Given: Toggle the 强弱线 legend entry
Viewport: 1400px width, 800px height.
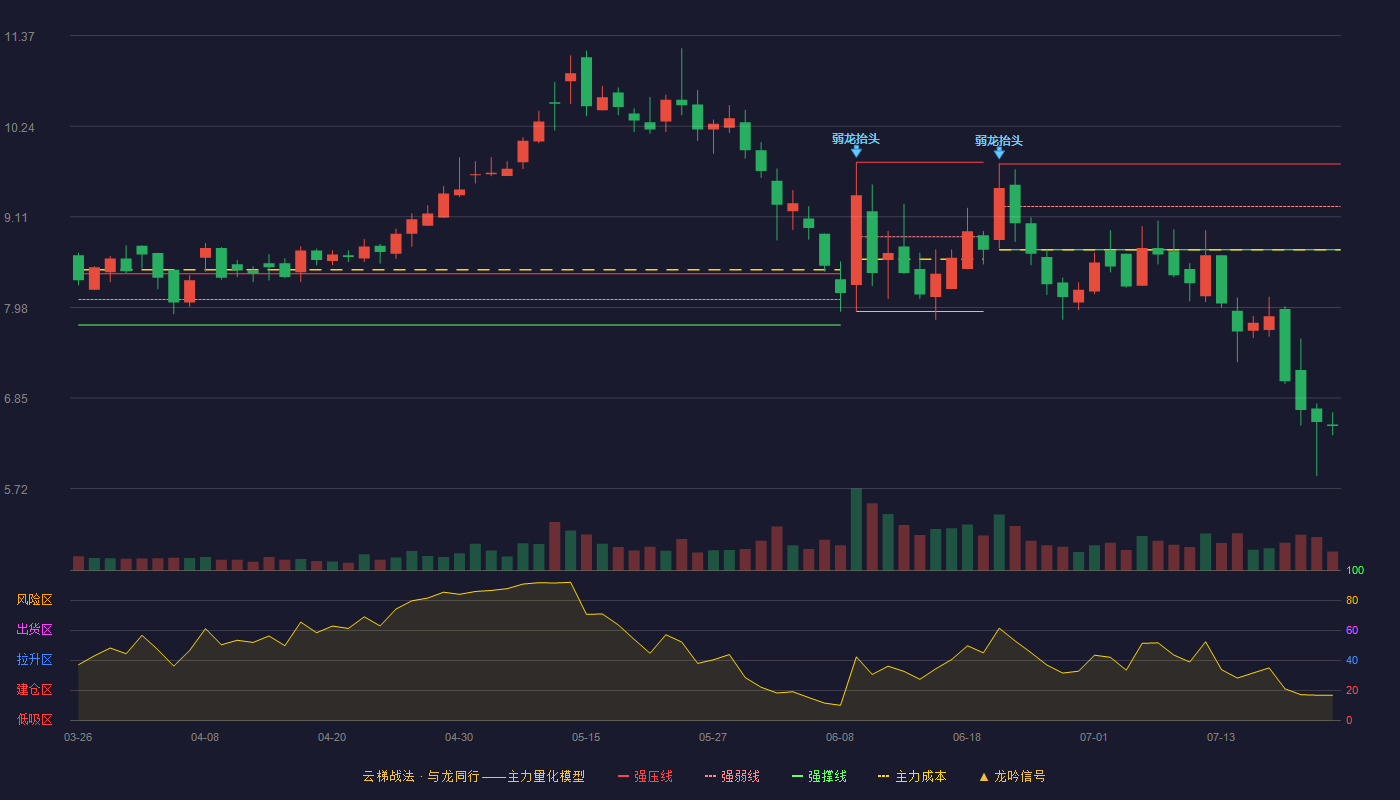Looking at the screenshot, I should click(x=732, y=776).
